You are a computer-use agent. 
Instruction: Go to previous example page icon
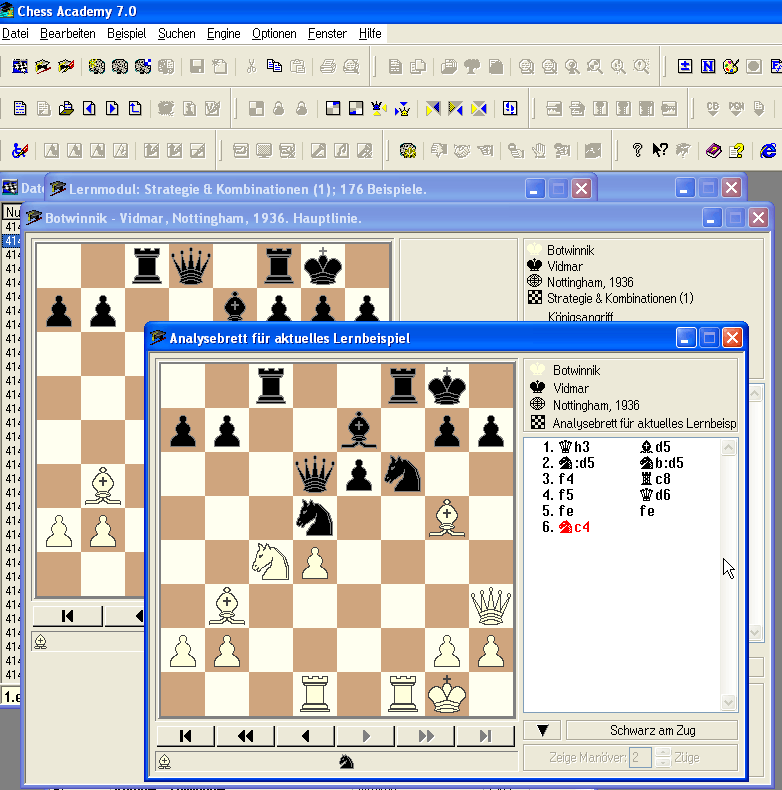tap(89, 108)
